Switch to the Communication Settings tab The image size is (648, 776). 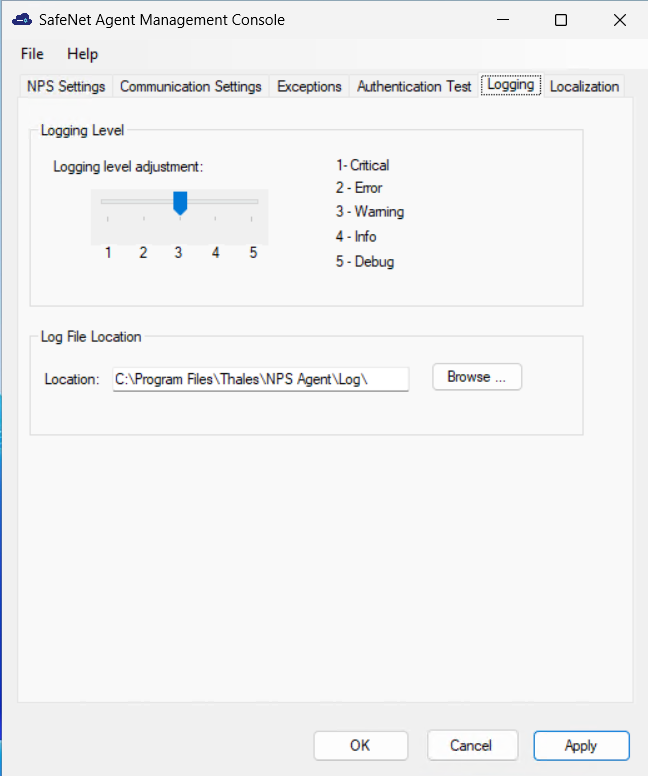coord(191,86)
